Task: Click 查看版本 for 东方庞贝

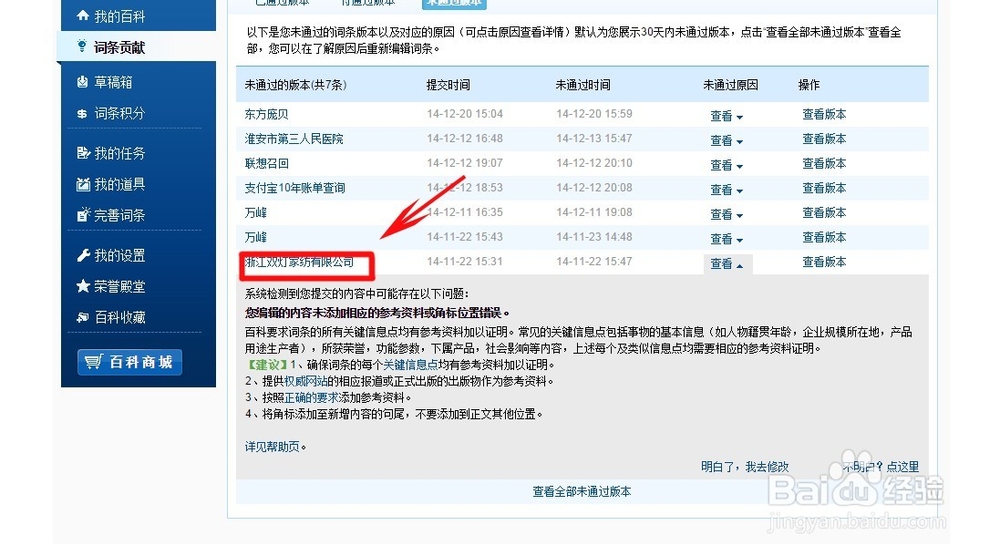Action: click(824, 114)
